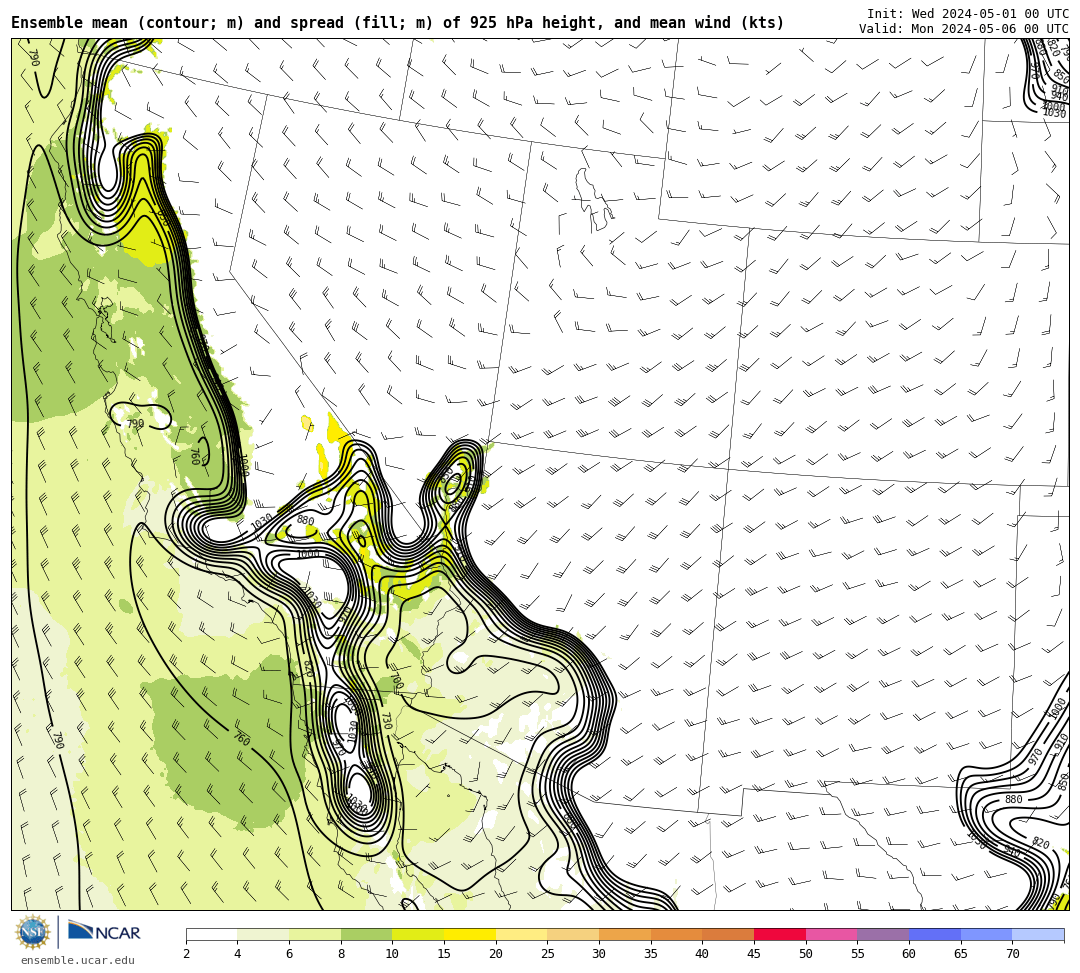Click the NCAR logo
1080x973 pixels.
(105, 932)
